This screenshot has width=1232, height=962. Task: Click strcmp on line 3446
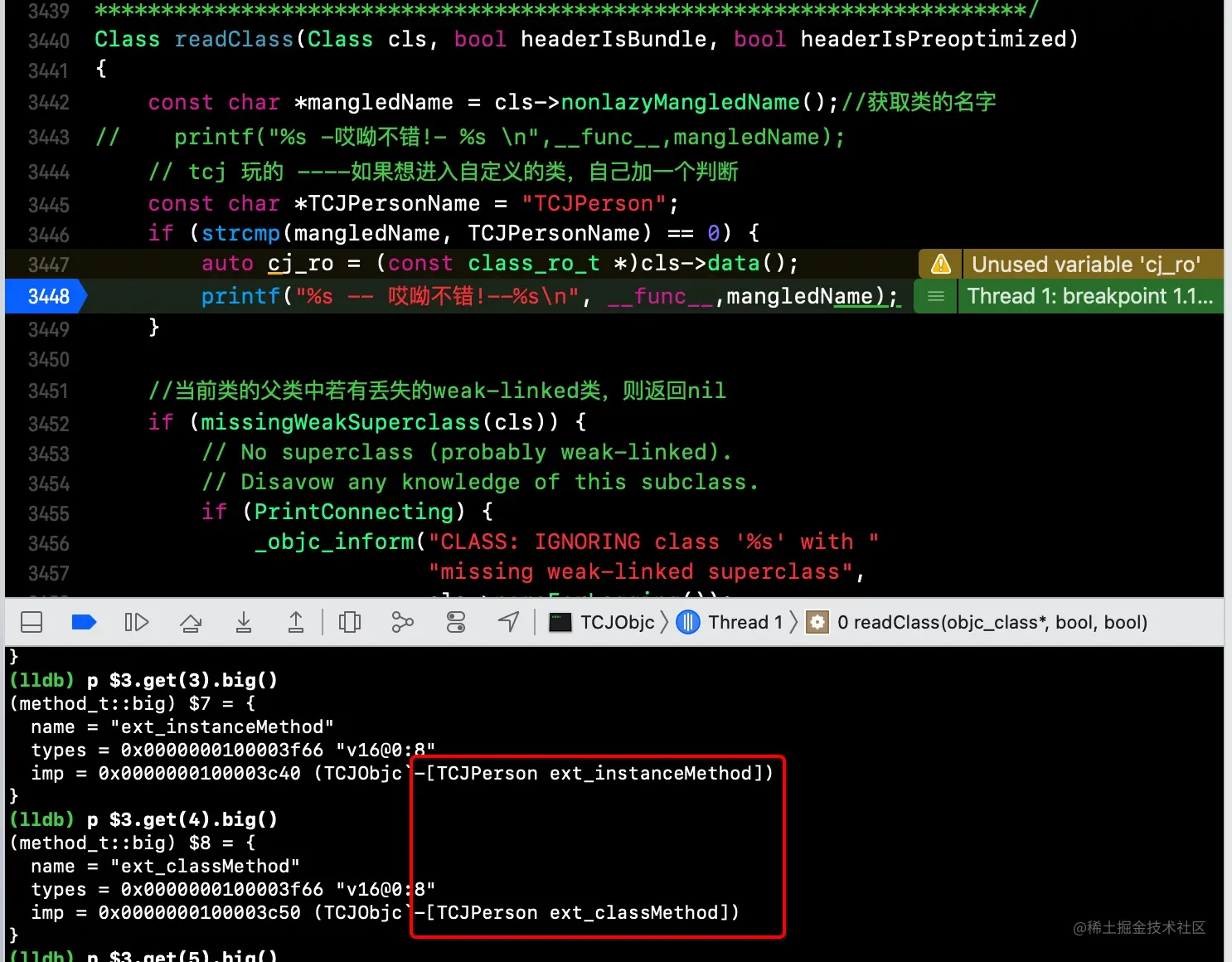tap(240, 233)
